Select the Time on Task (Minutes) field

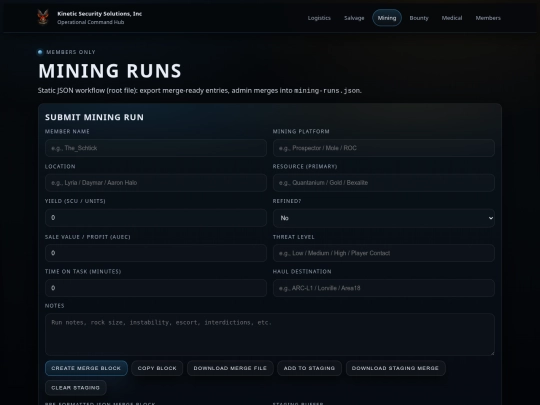(x=156, y=288)
